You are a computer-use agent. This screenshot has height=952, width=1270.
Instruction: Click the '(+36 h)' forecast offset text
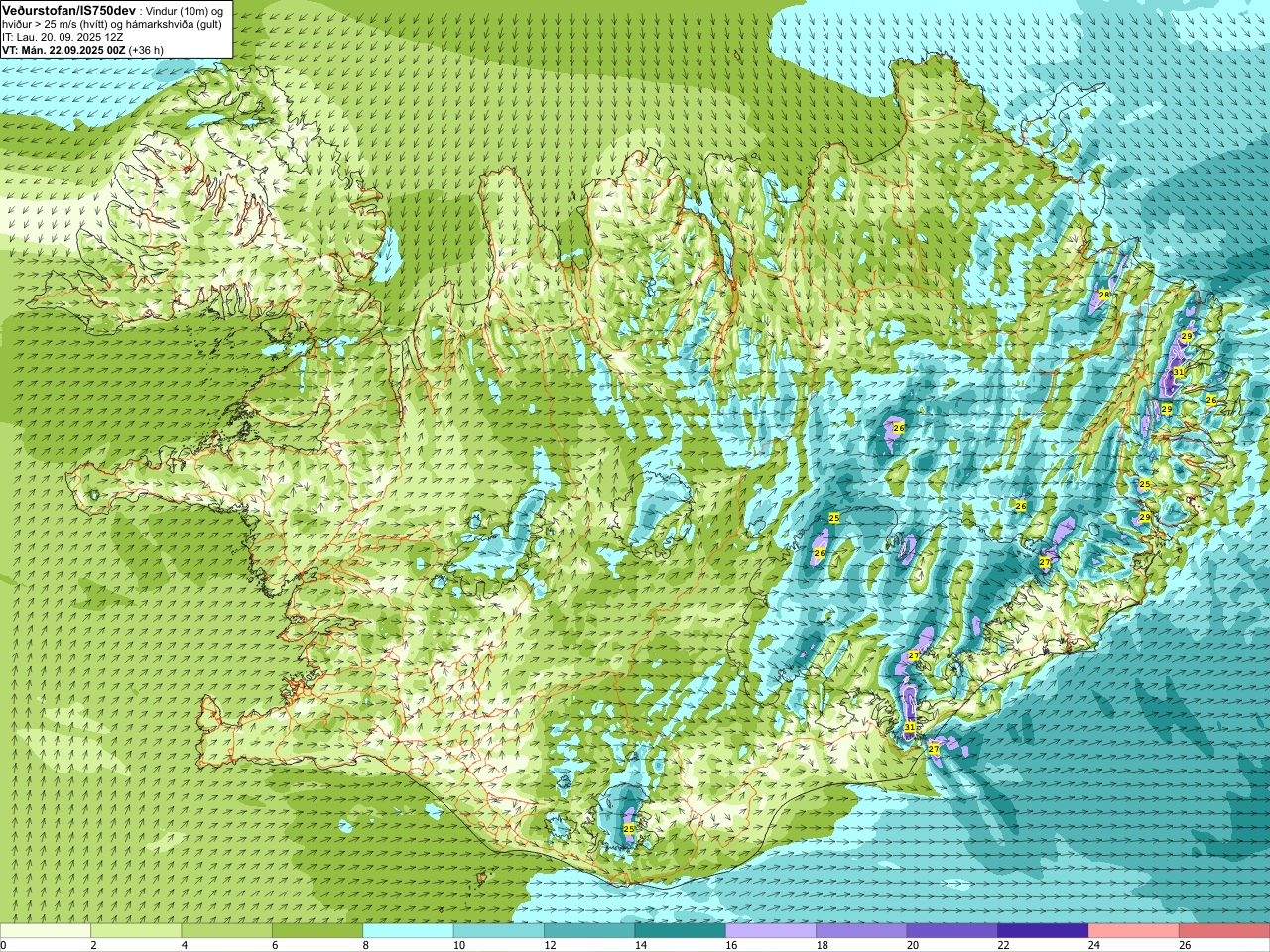146,49
